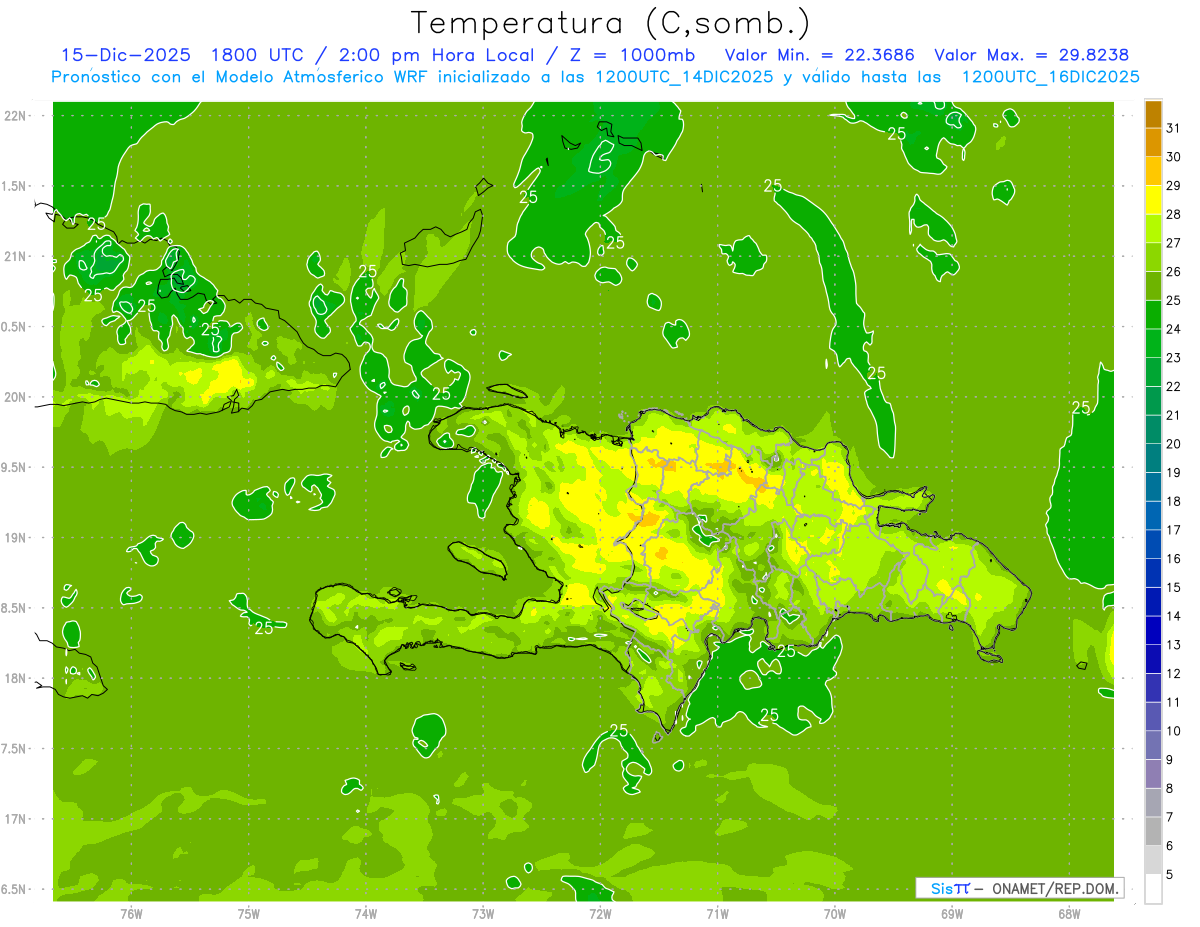The width and height of the screenshot is (1200, 927).
Task: Select the date '15-Dic-2025' in the header
Action: [x=126, y=55]
